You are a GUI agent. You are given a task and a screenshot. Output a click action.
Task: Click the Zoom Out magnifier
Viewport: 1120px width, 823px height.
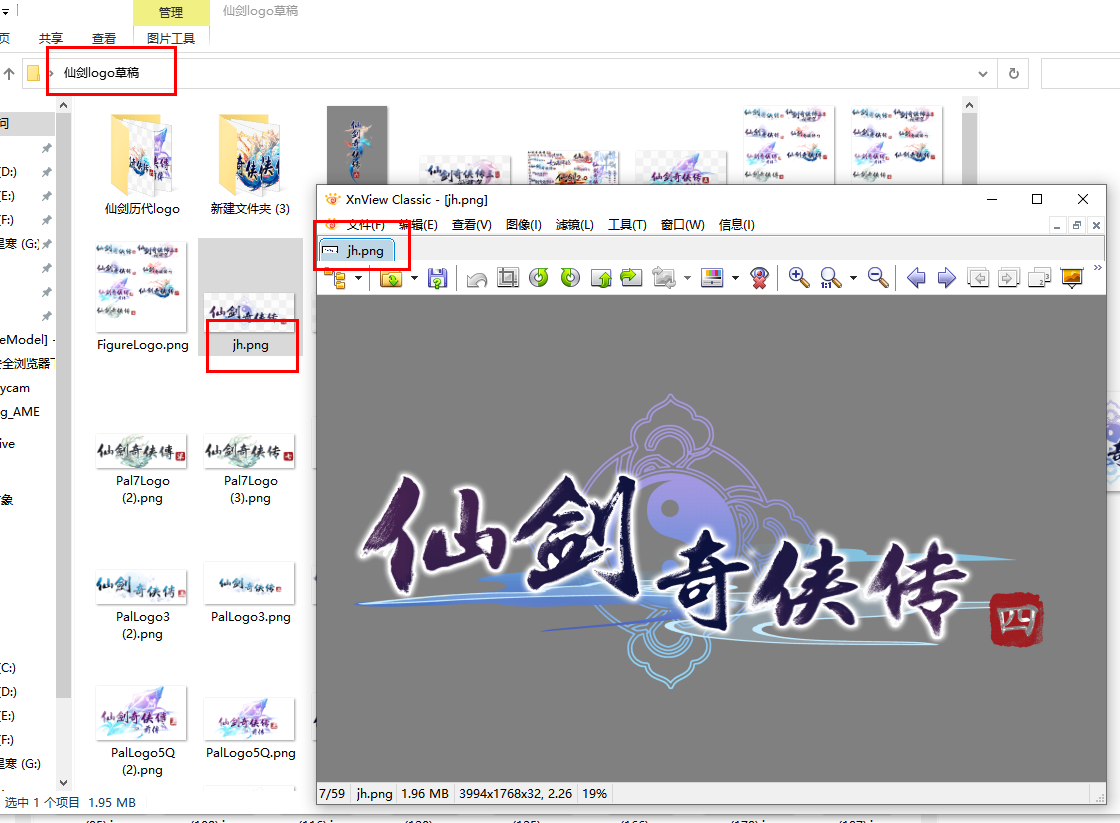point(878,278)
